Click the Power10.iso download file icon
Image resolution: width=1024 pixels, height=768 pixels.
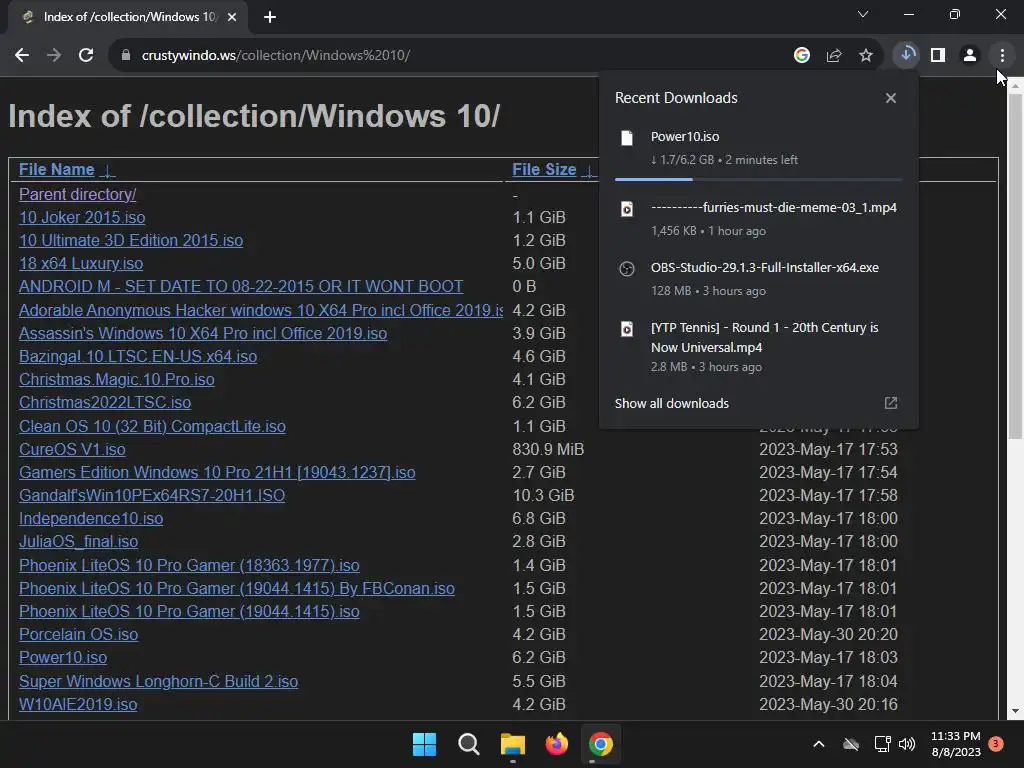coord(627,138)
